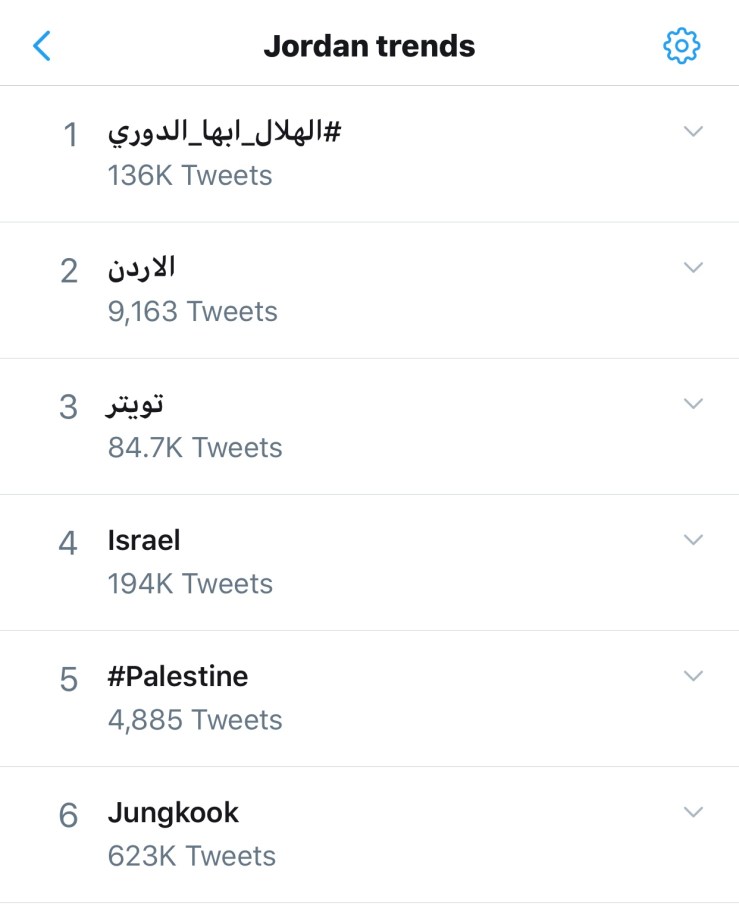The width and height of the screenshot is (739, 909).
Task: Open chevron menu next to #Palestine
Action: (x=693, y=675)
